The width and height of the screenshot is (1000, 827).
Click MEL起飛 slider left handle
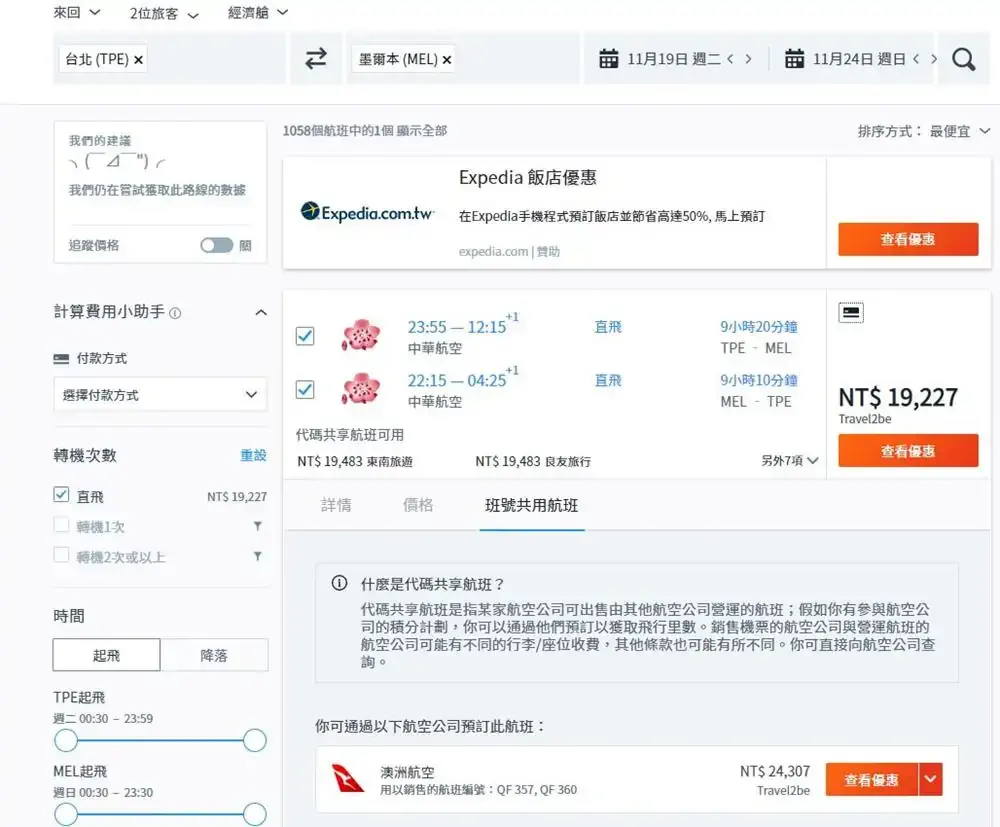click(66, 814)
